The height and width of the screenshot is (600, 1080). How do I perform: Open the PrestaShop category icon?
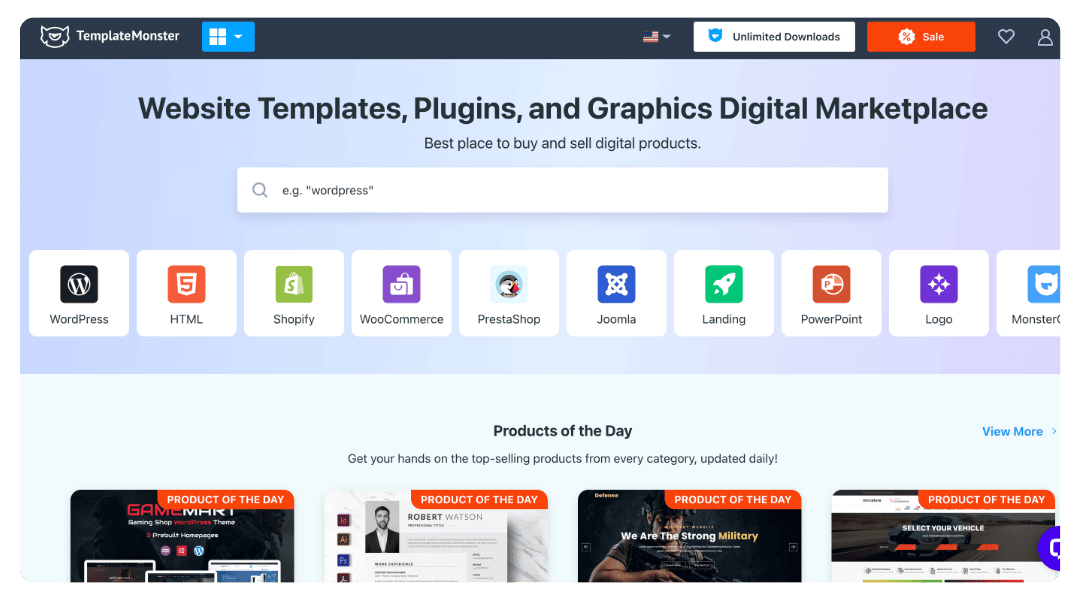click(x=509, y=284)
